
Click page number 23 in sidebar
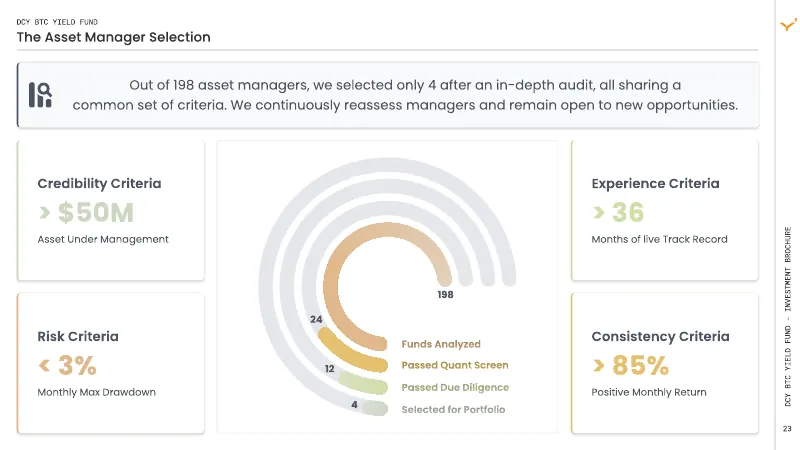(787, 429)
